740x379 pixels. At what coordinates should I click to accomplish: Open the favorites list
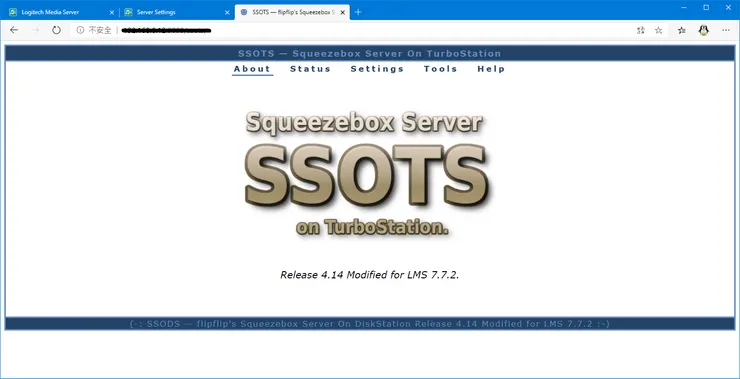pos(681,30)
